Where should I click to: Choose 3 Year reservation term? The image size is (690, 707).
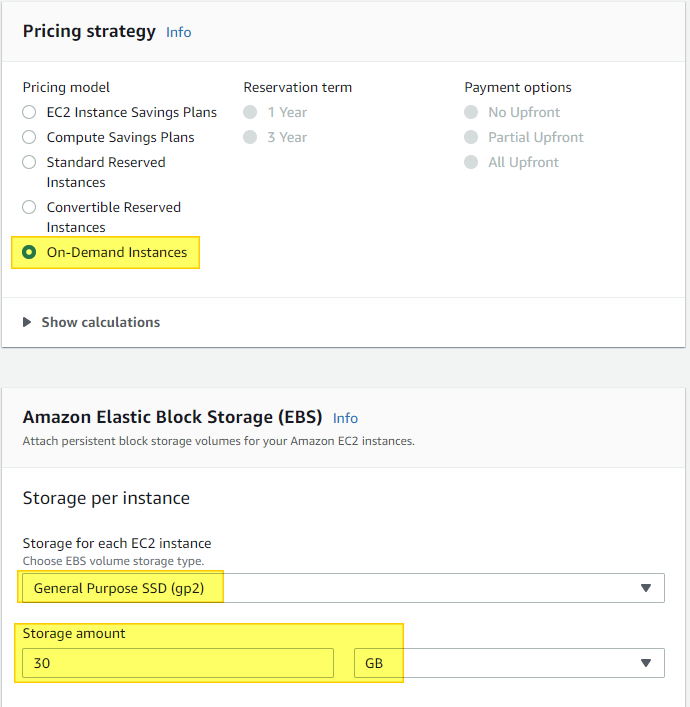250,137
